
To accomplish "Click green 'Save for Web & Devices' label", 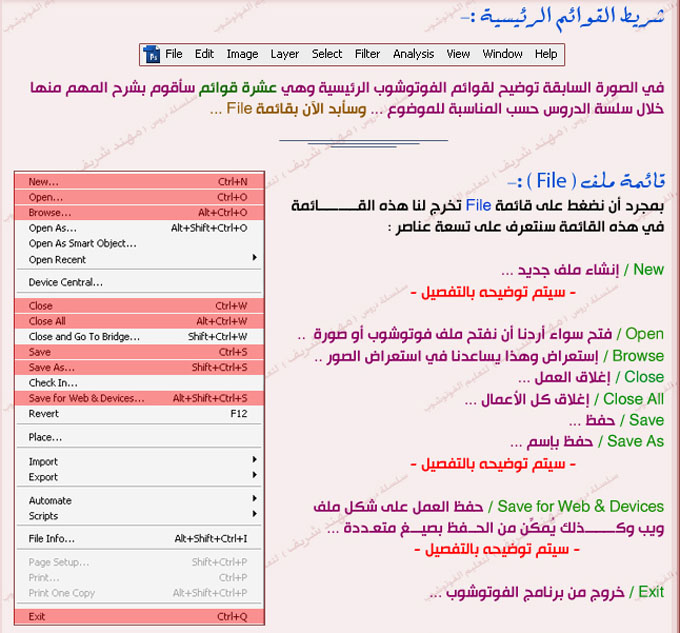I will point(580,506).
